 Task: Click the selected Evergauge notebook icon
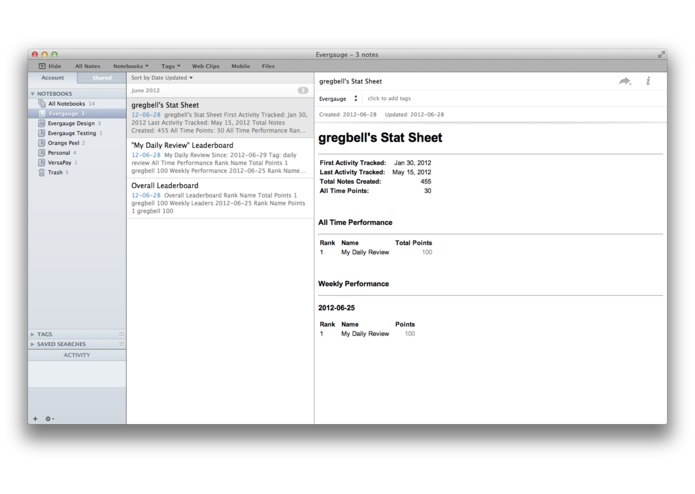coord(42,113)
